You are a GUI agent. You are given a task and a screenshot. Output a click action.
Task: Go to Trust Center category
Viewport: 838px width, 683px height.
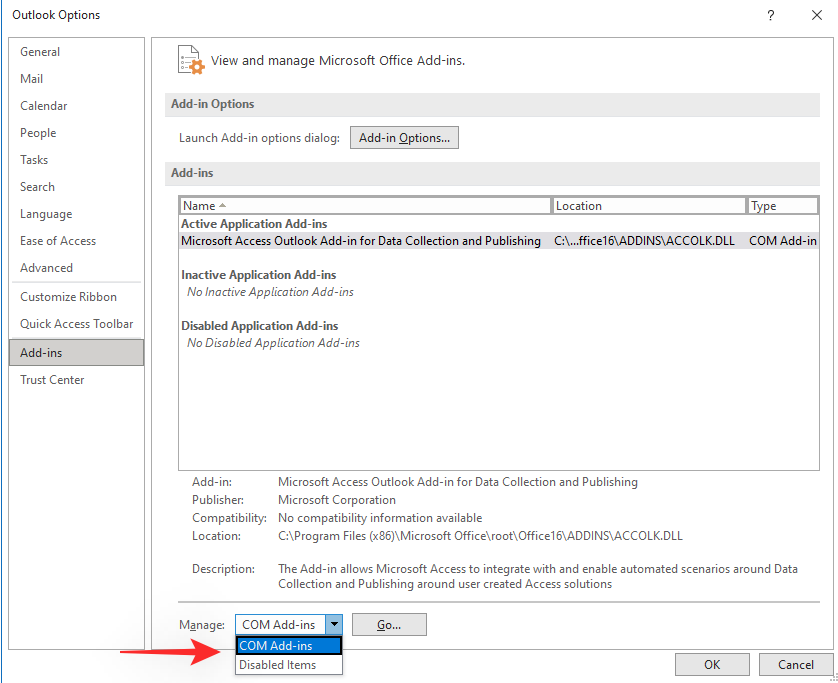pyautogui.click(x=52, y=380)
